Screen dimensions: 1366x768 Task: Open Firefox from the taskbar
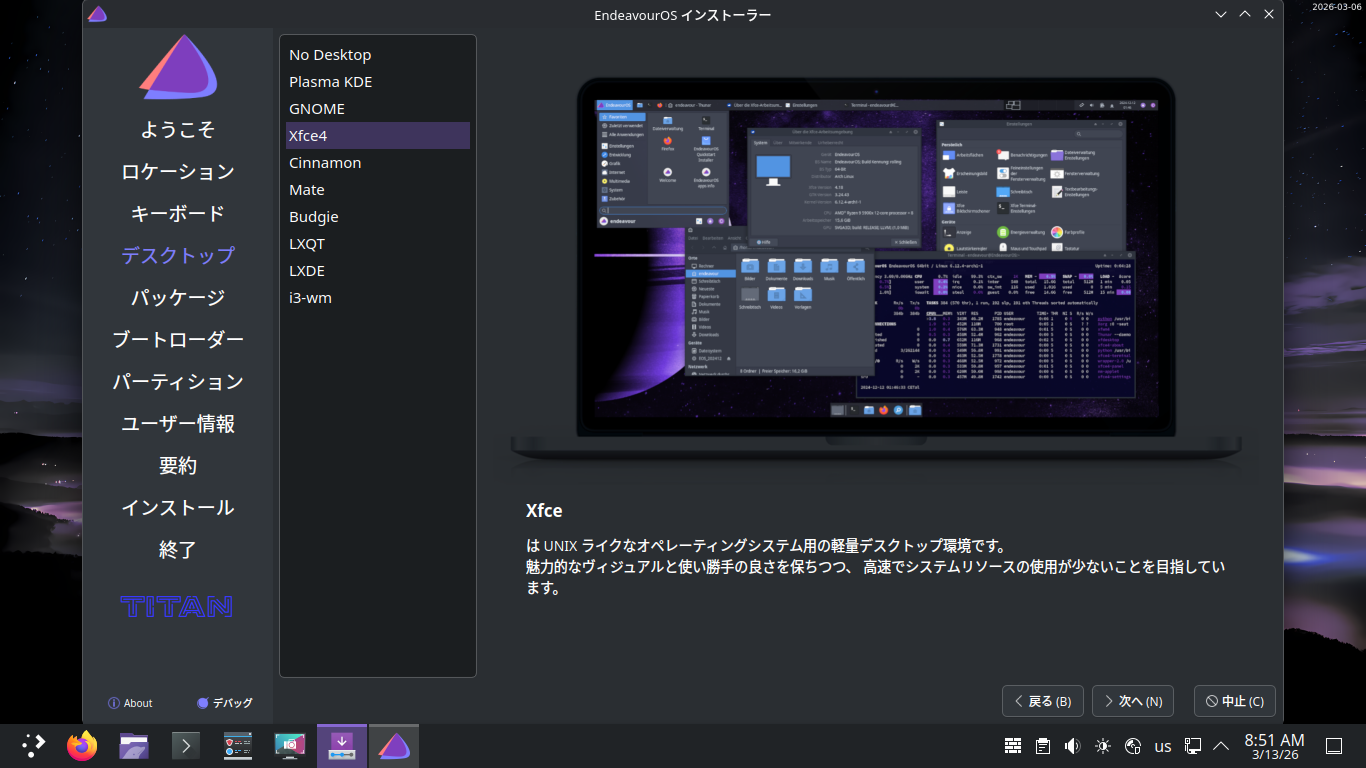(82, 746)
